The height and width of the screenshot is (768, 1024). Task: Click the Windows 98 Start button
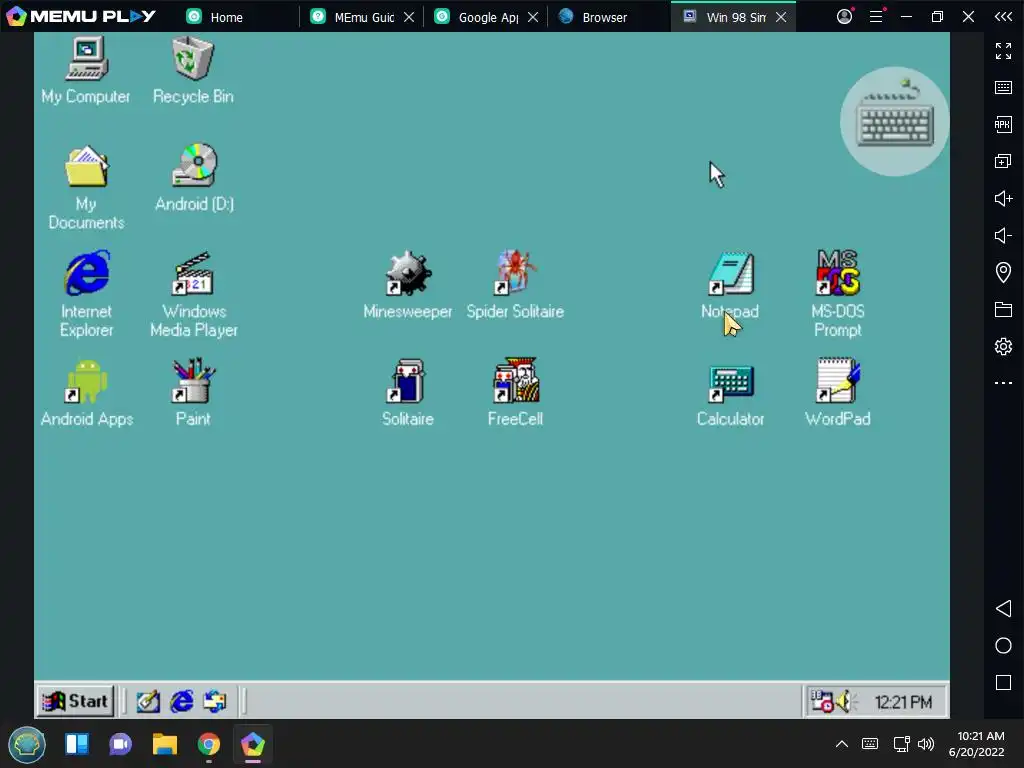click(75, 701)
